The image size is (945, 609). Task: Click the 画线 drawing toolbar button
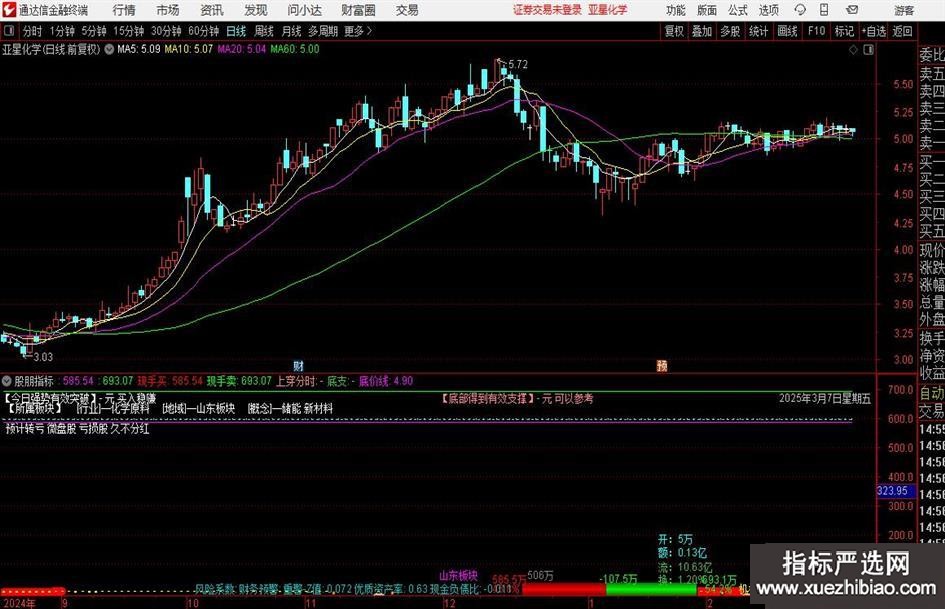pos(787,31)
